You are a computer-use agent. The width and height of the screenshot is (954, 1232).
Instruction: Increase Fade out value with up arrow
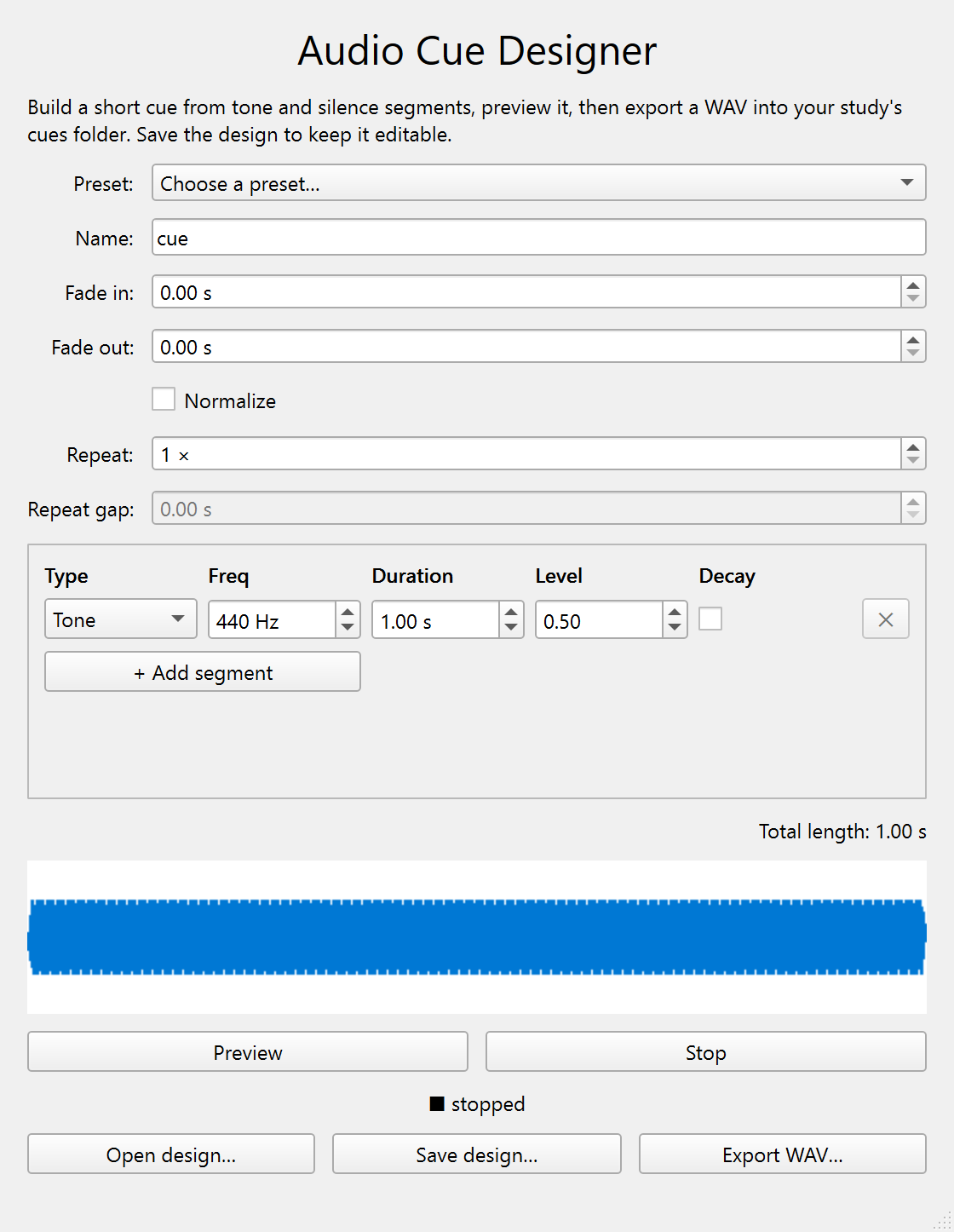point(913,339)
